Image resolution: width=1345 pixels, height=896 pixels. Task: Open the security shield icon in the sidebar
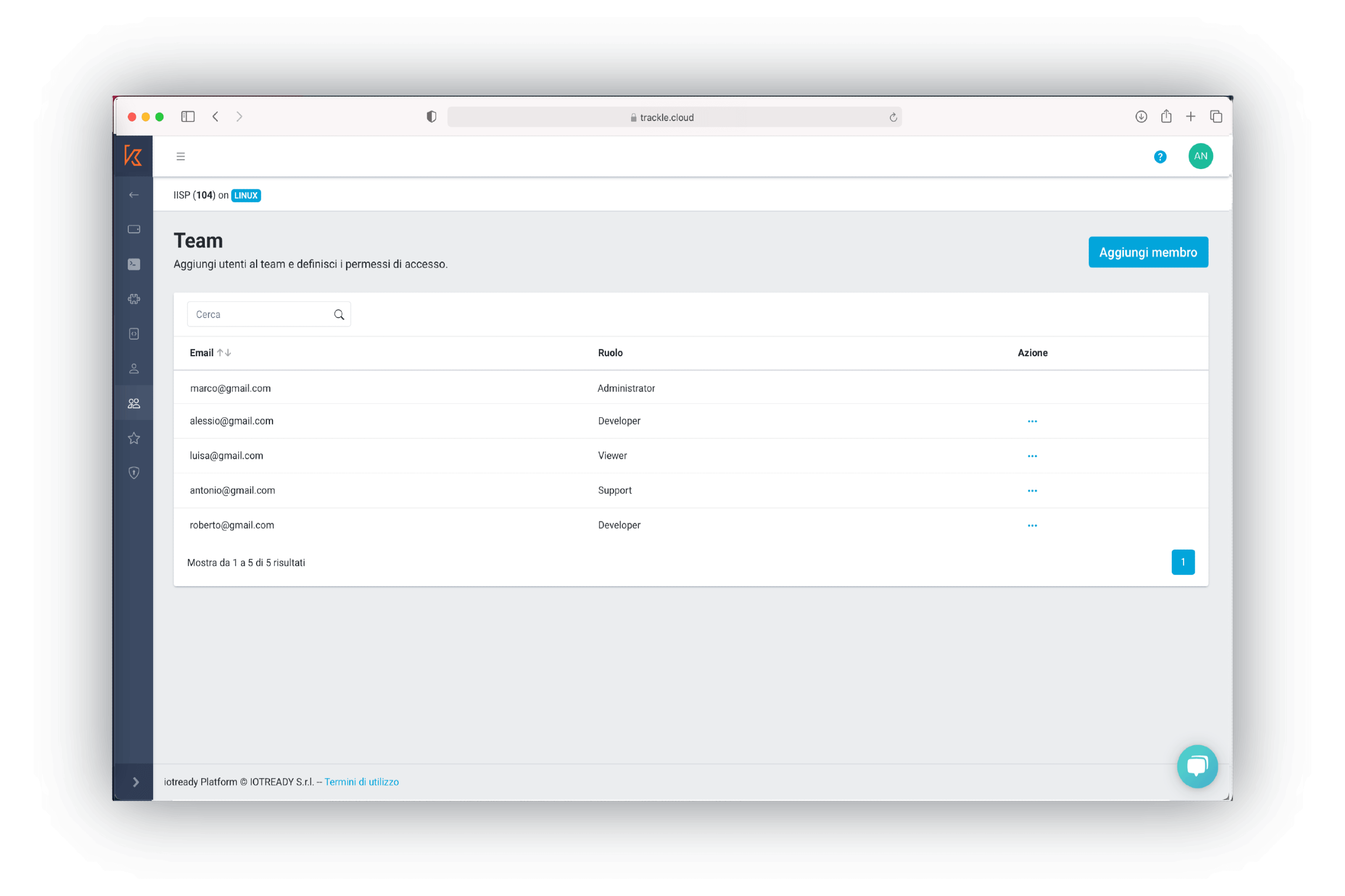click(x=134, y=473)
